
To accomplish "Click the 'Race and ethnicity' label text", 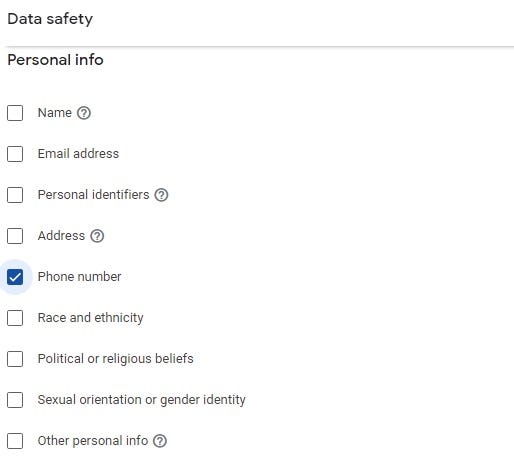I will 91,318.
